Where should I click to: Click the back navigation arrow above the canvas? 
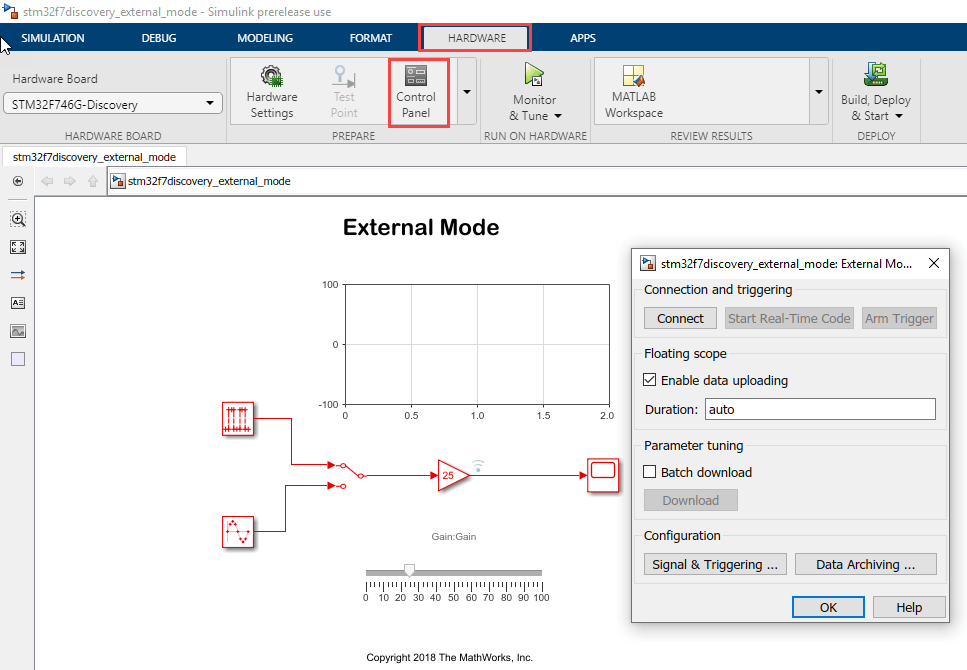click(46, 181)
